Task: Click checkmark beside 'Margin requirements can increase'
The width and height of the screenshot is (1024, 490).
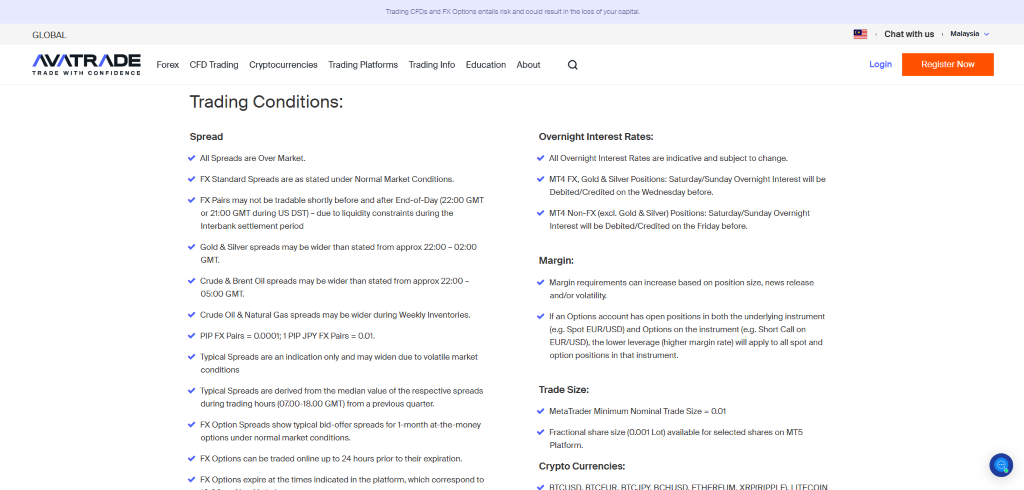Action: coord(540,283)
